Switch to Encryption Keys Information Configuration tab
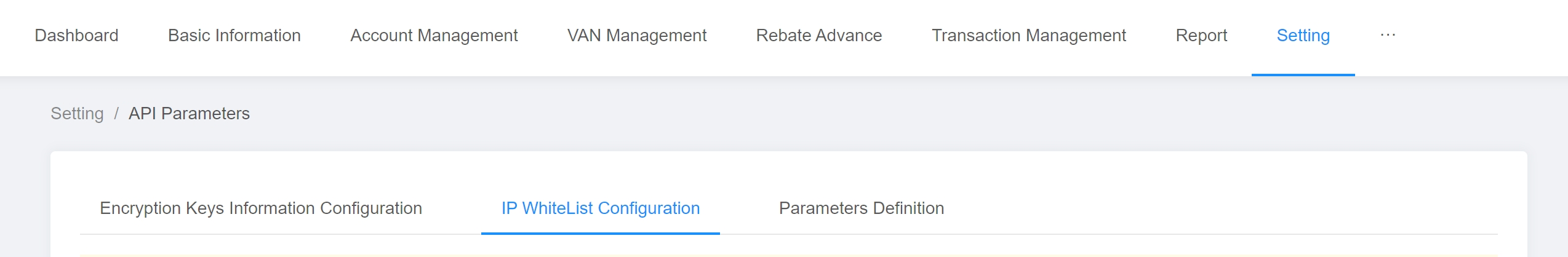 pos(261,208)
